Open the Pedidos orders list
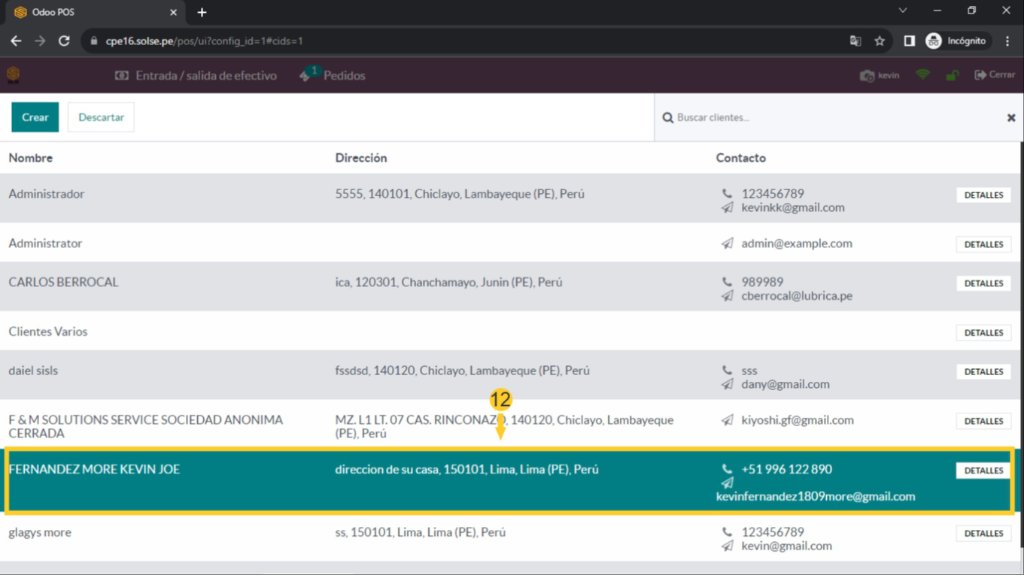Image resolution: width=1024 pixels, height=575 pixels. (333, 75)
